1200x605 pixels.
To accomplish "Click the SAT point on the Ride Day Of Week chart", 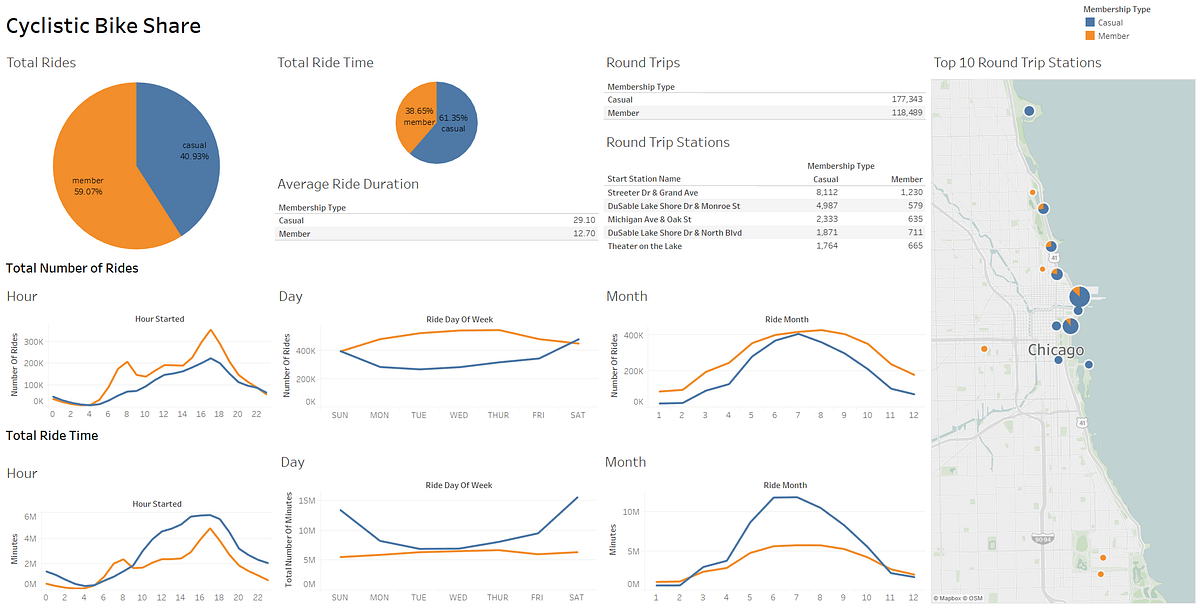I will (577, 340).
